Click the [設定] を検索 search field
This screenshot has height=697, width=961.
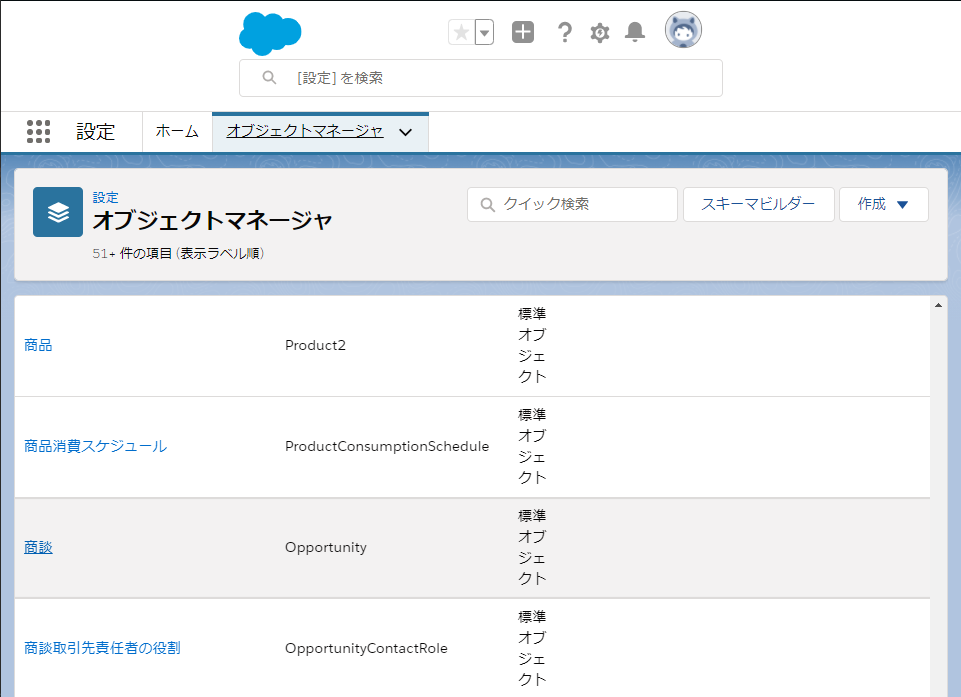coord(480,78)
